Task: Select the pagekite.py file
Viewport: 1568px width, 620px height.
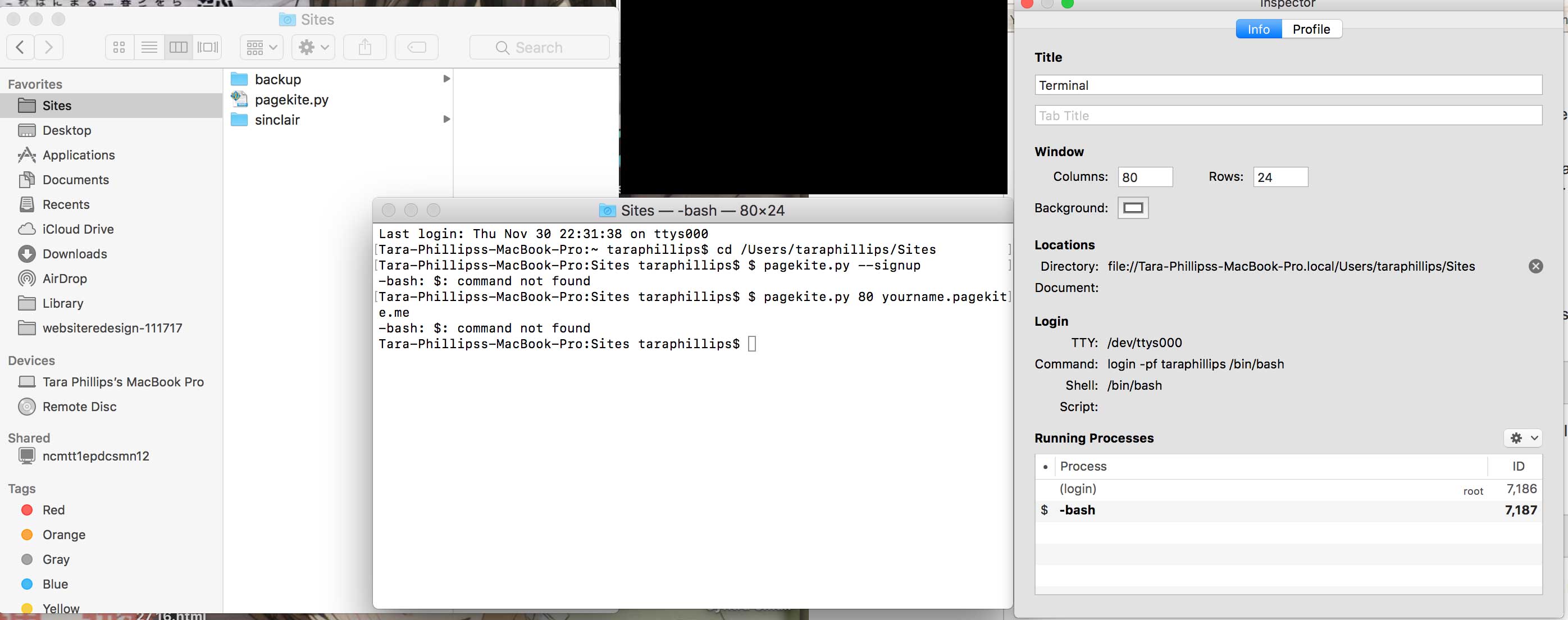Action: click(291, 99)
